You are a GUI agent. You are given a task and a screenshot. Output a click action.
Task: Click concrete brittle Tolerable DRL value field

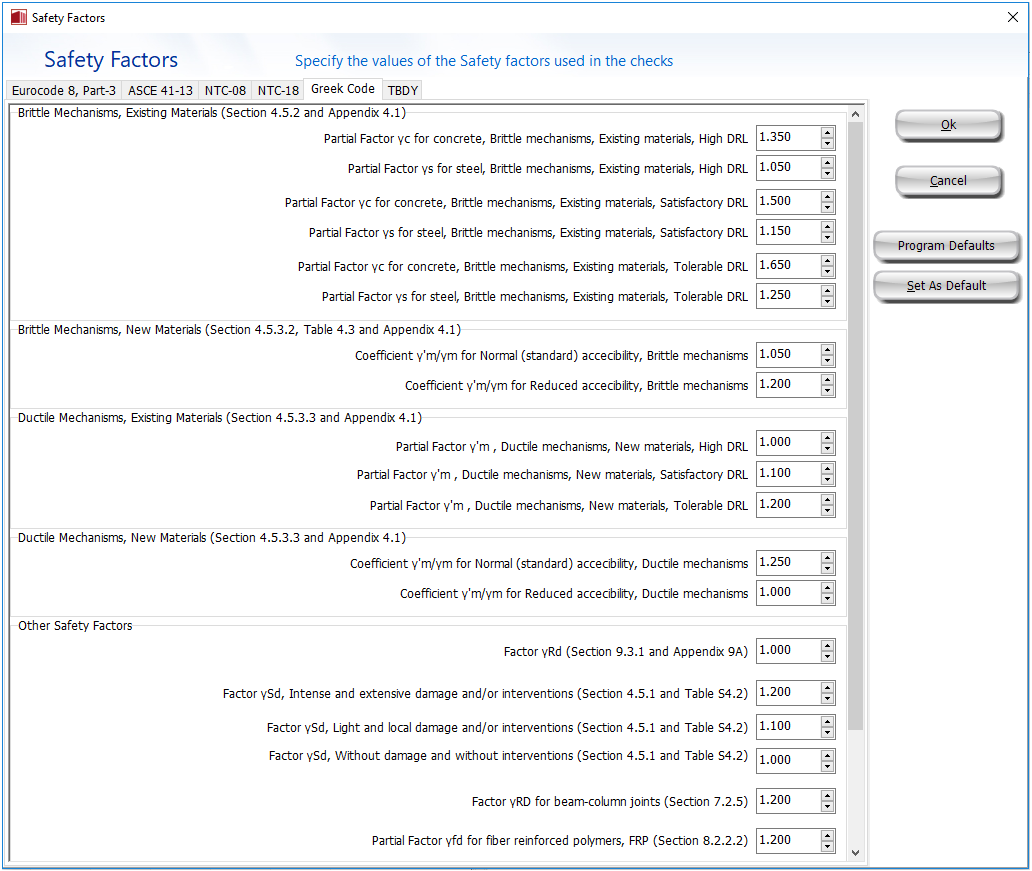[787, 266]
